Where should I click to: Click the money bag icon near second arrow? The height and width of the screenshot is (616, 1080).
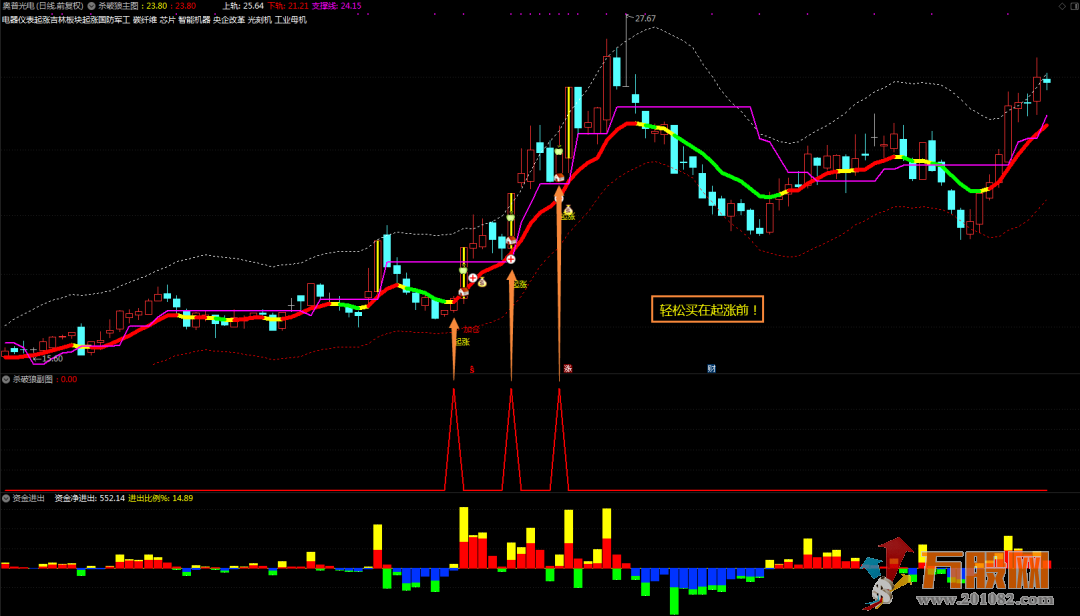[482, 282]
